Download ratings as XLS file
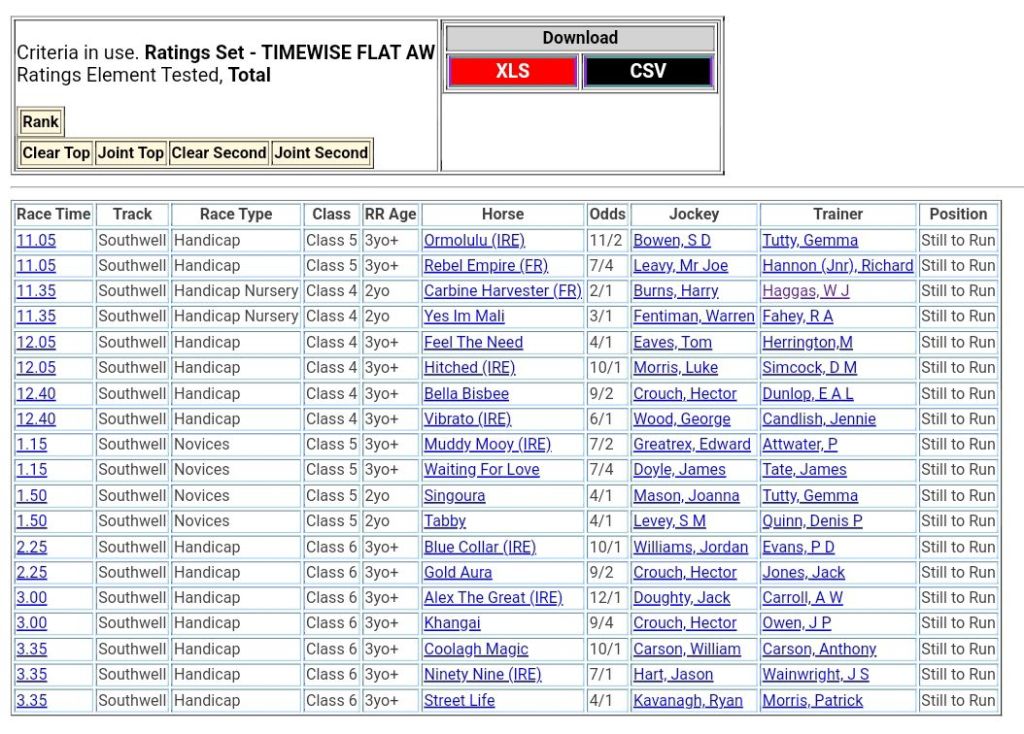Screen dimensions: 1024x734 point(512,72)
